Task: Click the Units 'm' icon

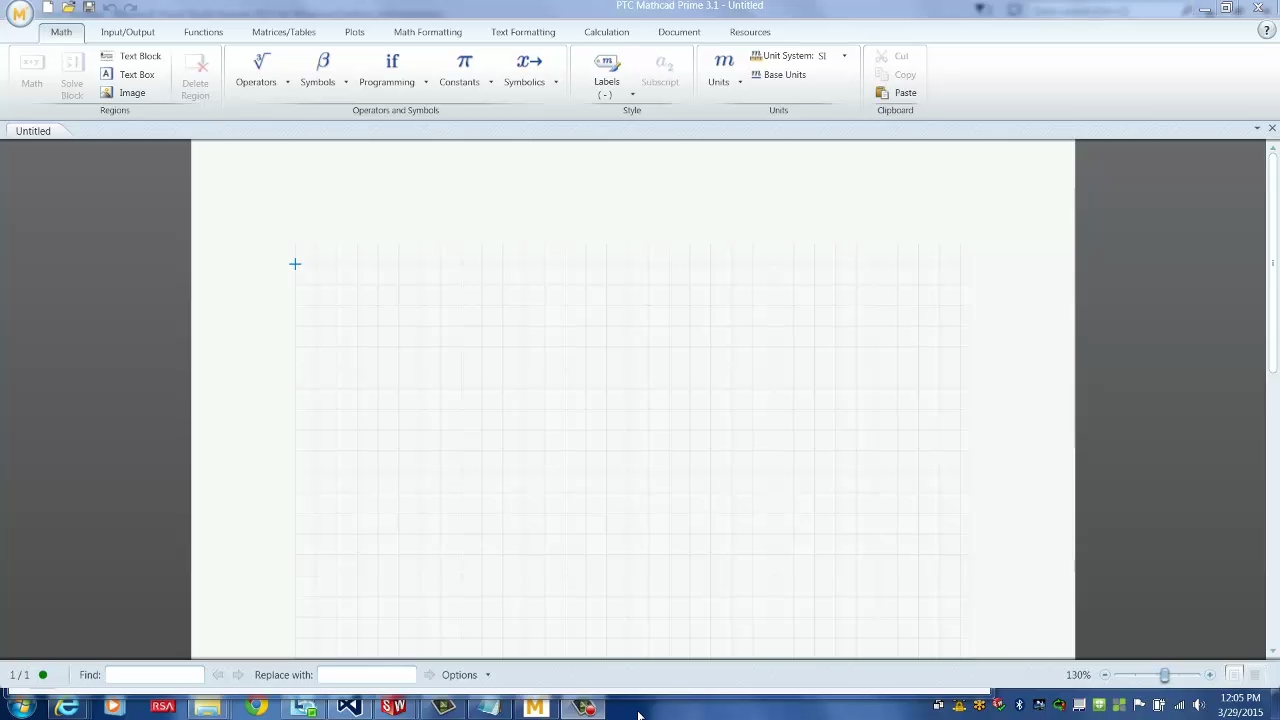Action: [x=724, y=62]
